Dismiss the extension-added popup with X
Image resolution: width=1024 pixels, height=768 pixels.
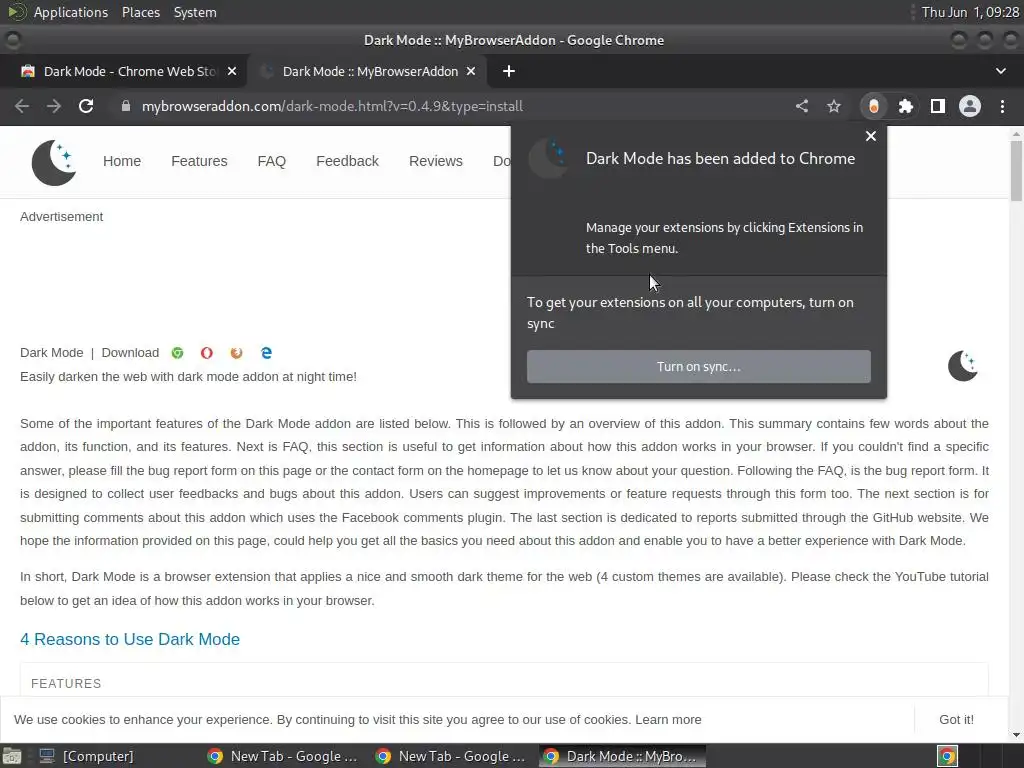coord(871,136)
